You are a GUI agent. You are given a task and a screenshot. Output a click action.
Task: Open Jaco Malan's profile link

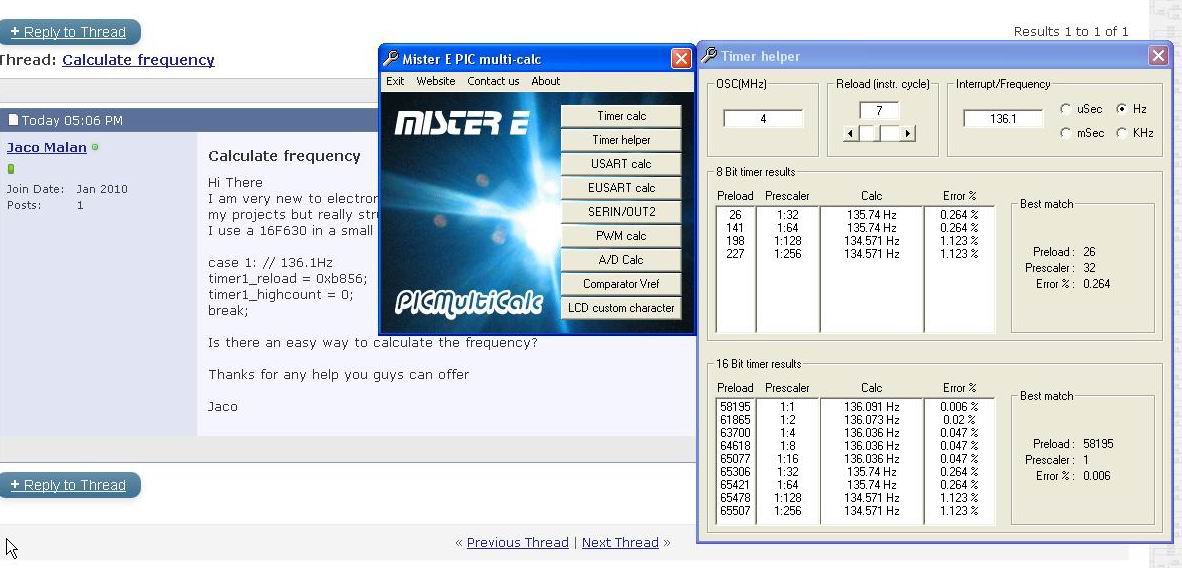(47, 147)
